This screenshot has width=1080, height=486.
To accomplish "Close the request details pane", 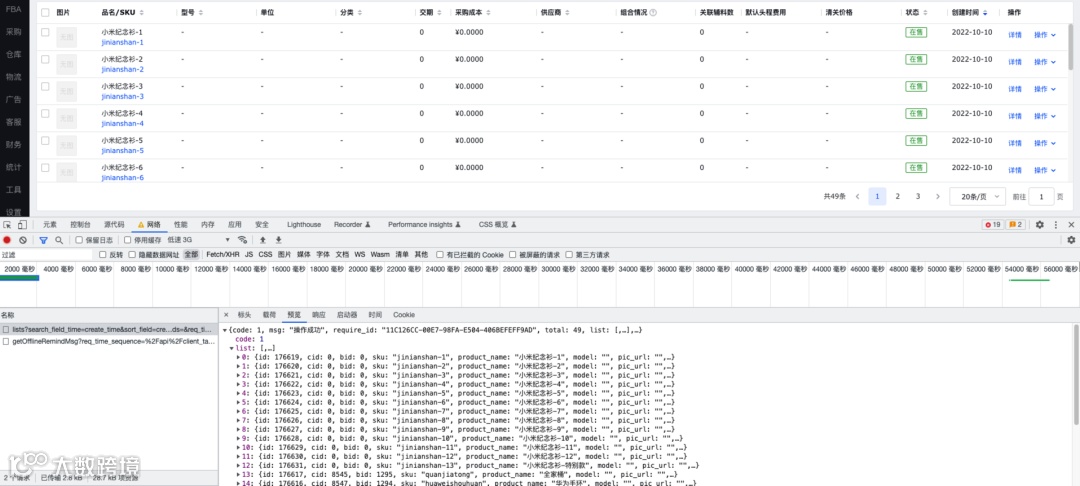I will click(226, 315).
